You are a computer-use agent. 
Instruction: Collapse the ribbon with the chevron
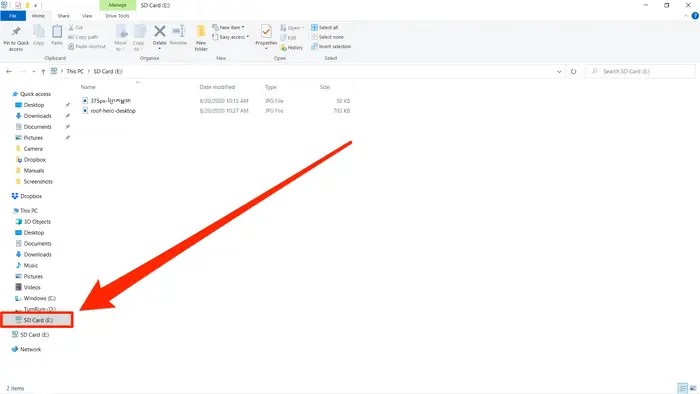[686, 16]
